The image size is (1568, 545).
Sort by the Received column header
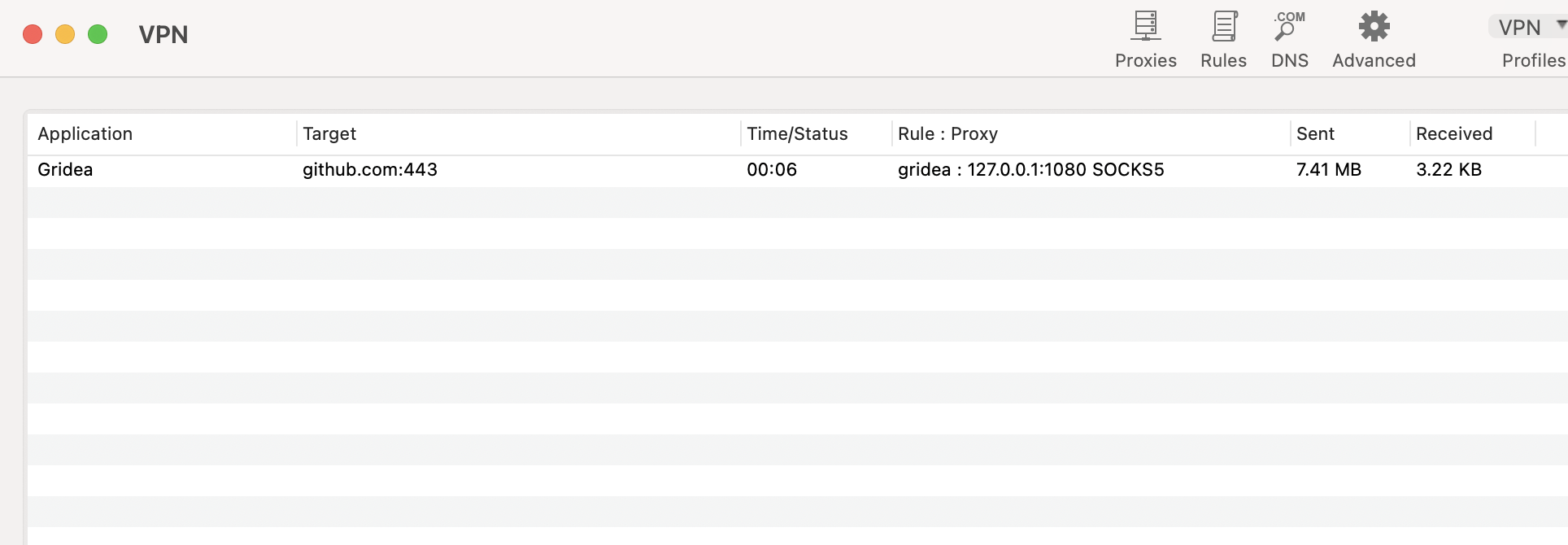(1453, 134)
